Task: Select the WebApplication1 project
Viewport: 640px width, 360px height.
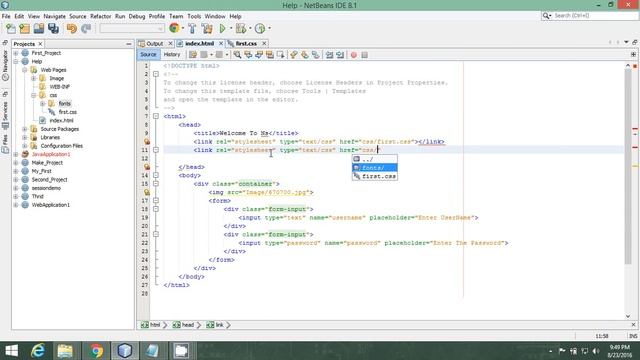Action: [51, 205]
